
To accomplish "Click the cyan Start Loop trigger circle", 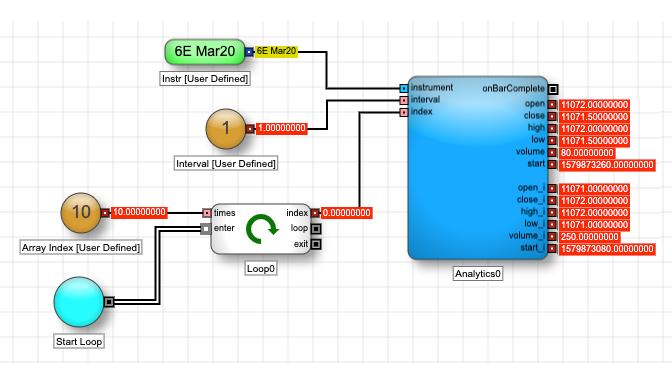I will [79, 302].
